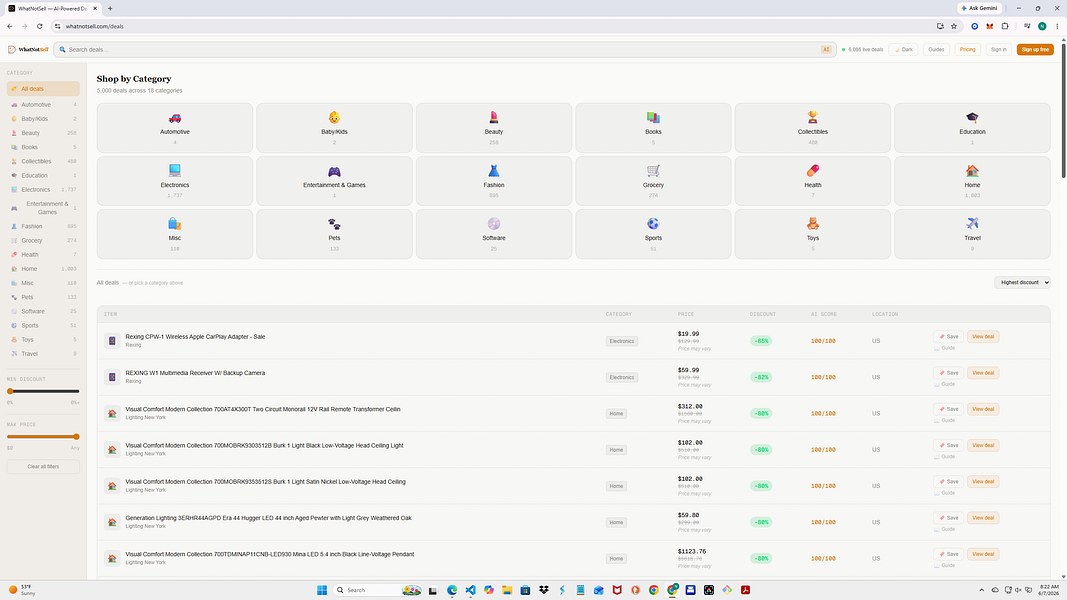Toggle Guide for Generation Lighting Era 44 row

pos(944,529)
